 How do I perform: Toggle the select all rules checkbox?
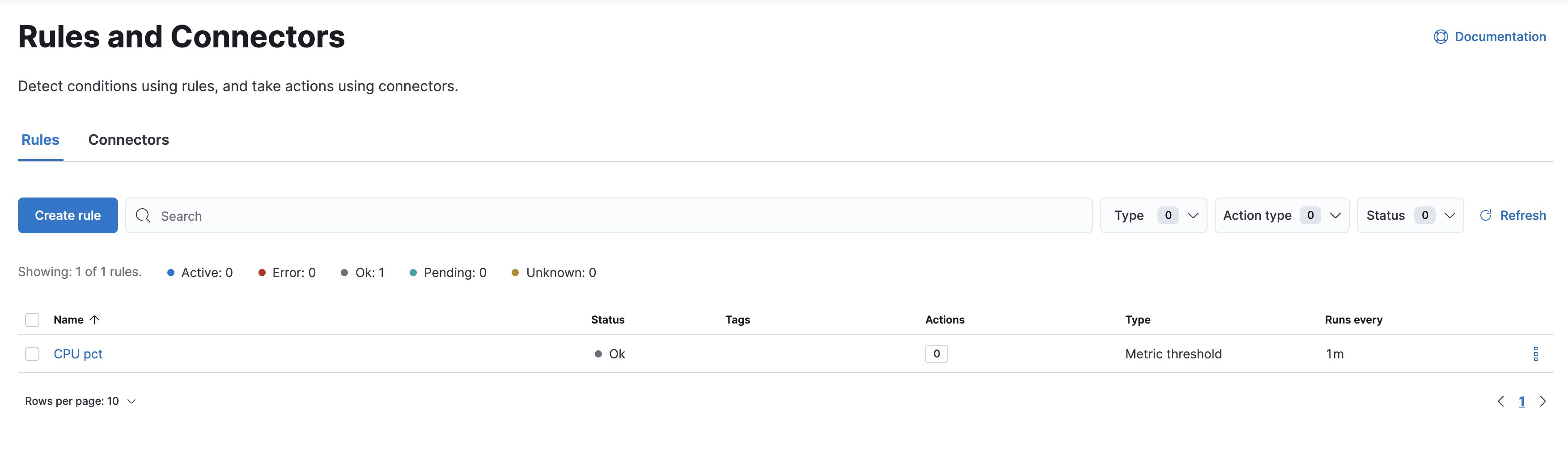pyautogui.click(x=32, y=320)
